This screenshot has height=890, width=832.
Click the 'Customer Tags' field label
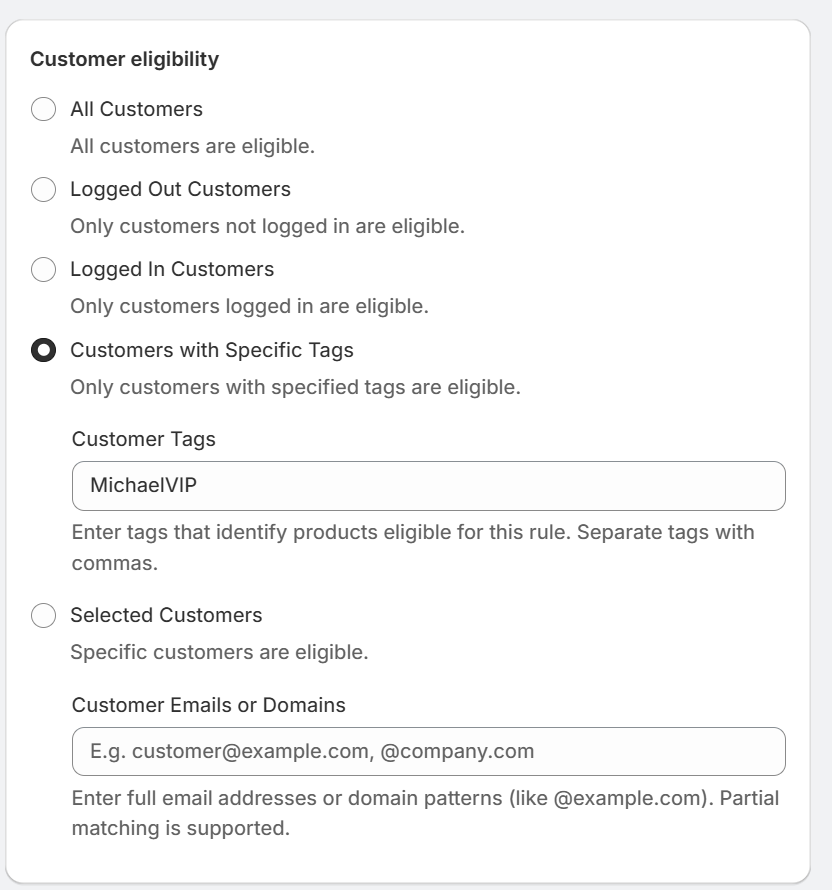pos(144,439)
